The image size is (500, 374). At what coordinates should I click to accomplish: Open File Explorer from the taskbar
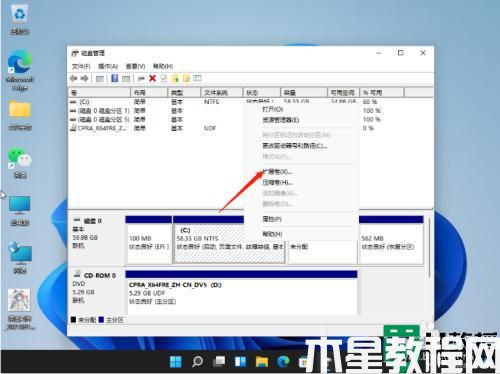click(x=262, y=361)
